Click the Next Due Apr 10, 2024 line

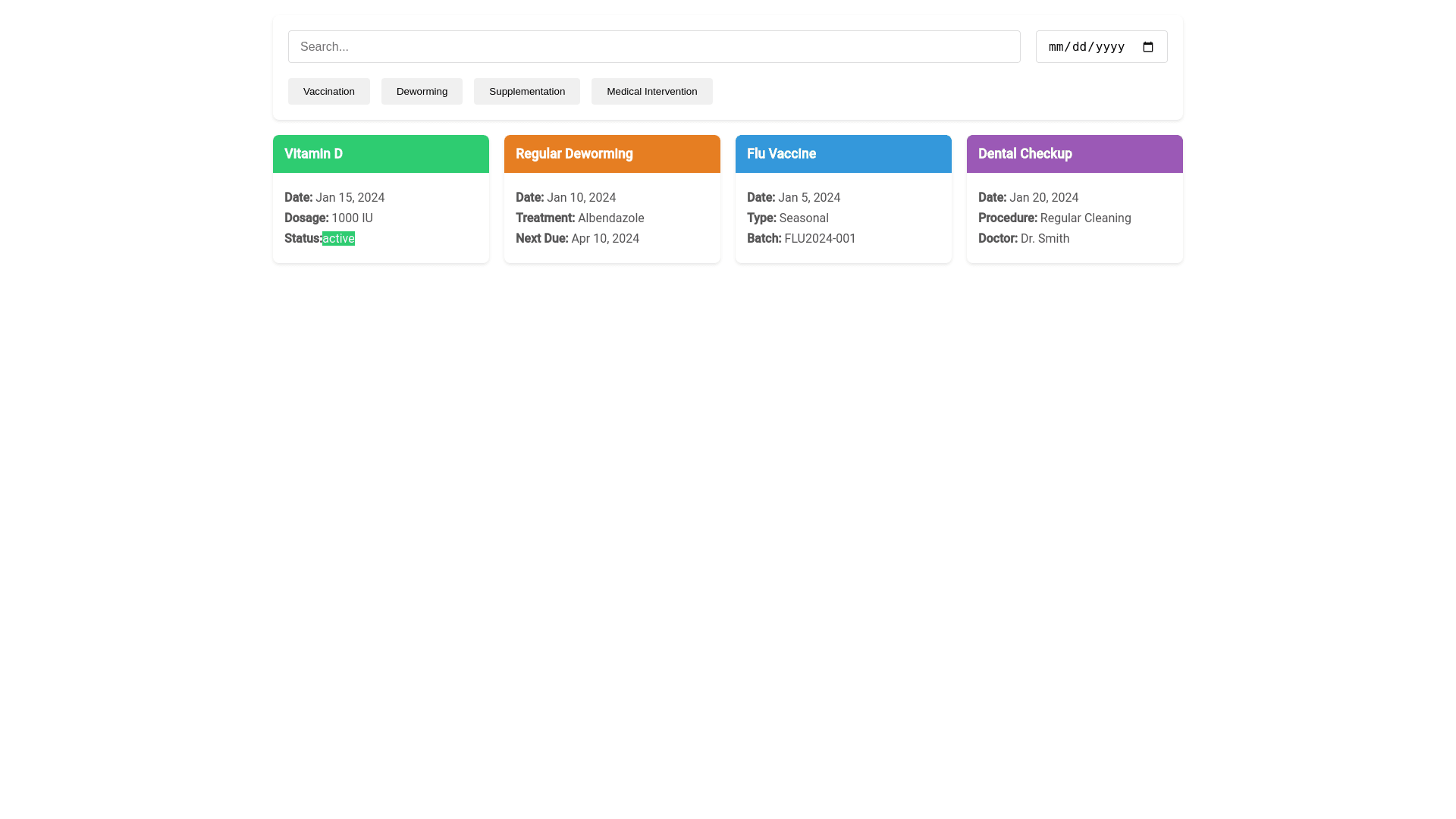pyautogui.click(x=577, y=238)
